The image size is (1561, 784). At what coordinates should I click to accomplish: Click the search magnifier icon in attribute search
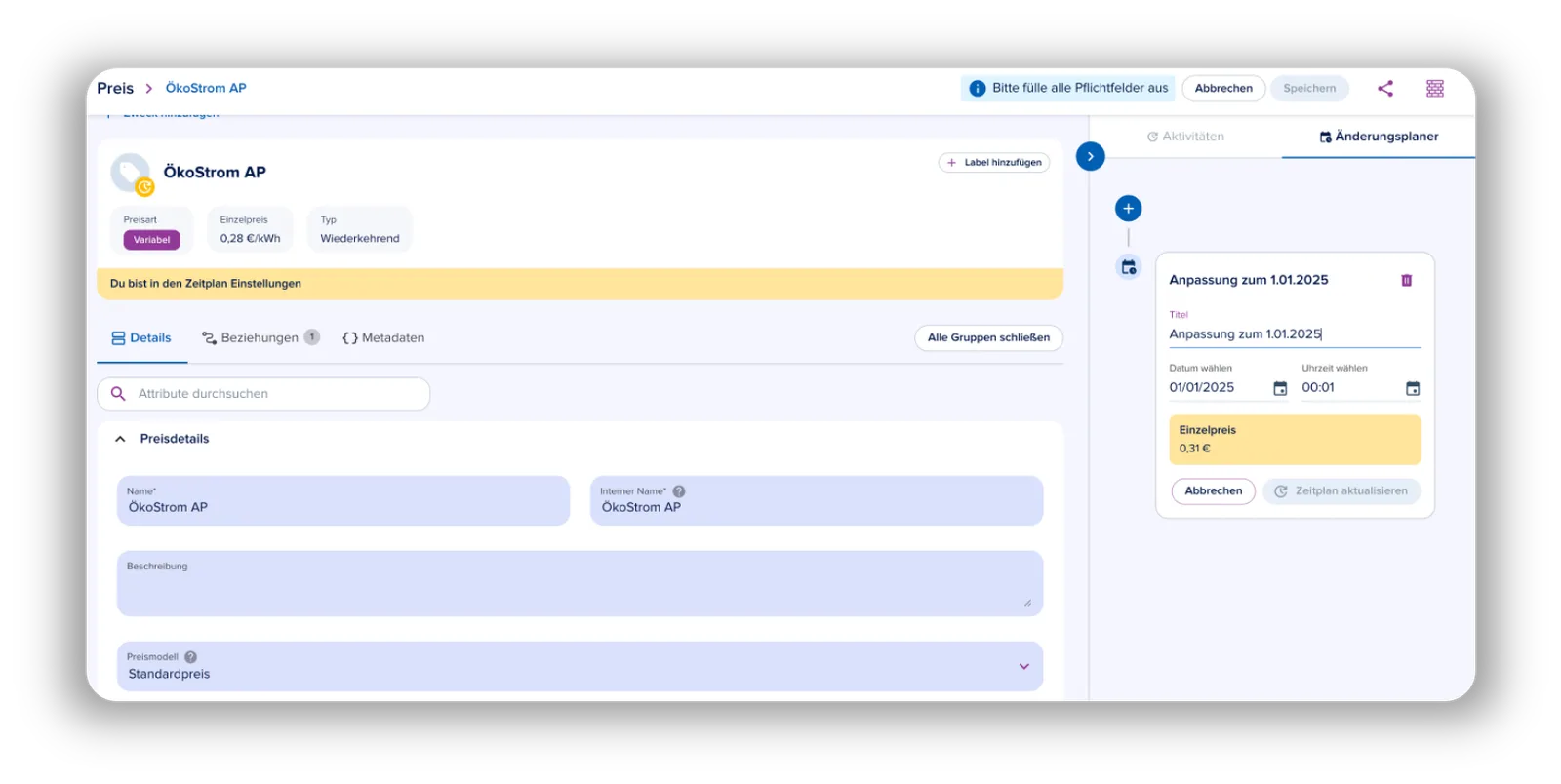118,394
